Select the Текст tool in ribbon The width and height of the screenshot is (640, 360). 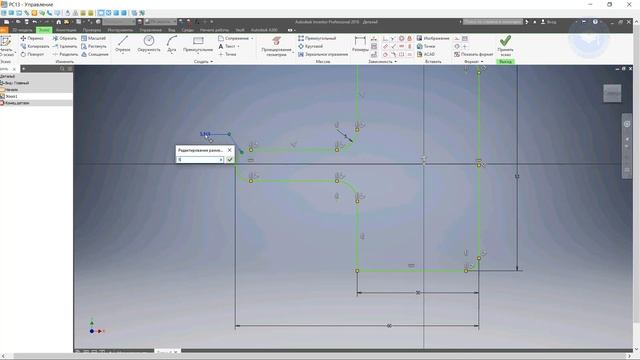click(227, 46)
